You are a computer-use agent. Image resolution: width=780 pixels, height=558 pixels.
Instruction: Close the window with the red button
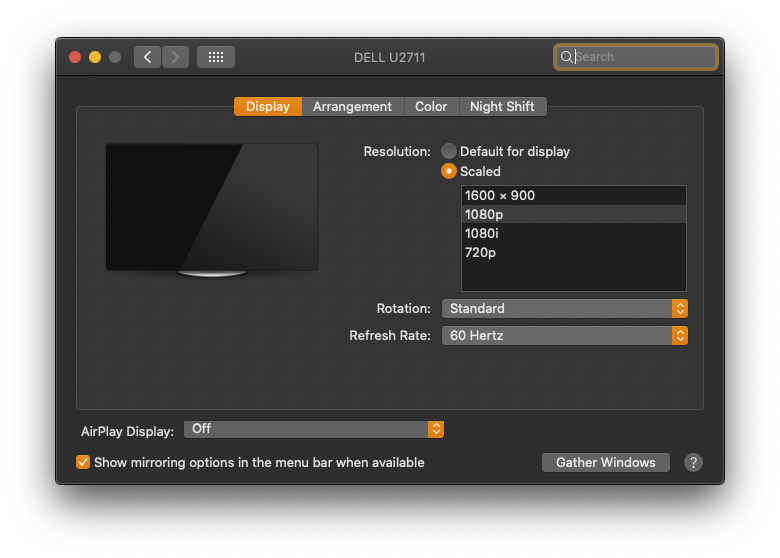pyautogui.click(x=75, y=57)
